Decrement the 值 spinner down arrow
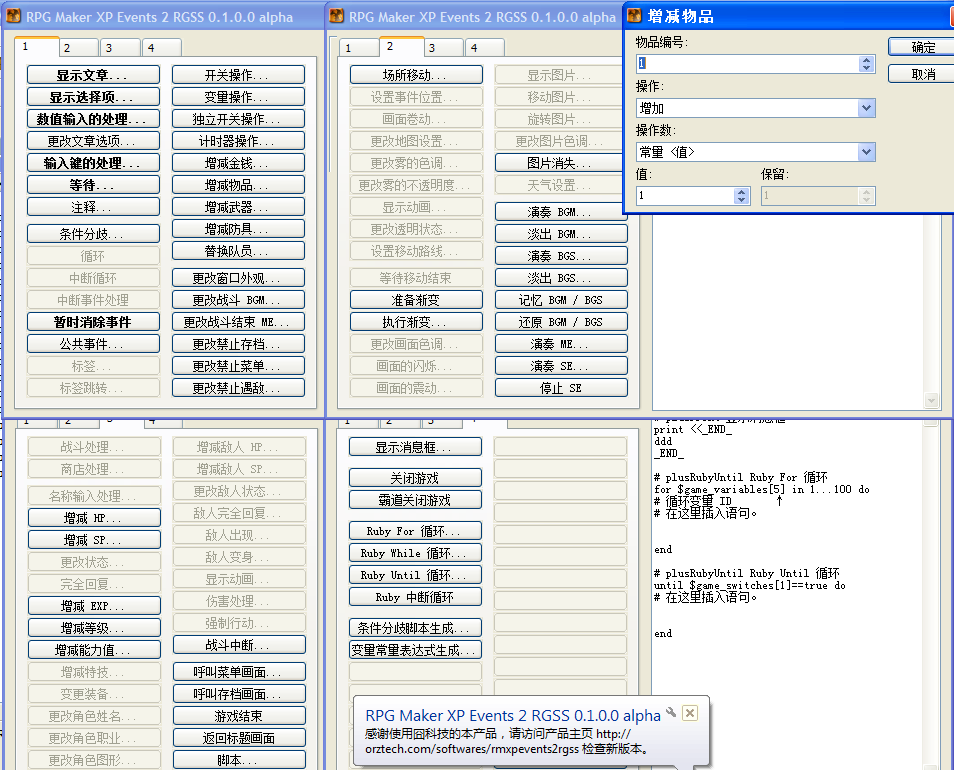The width and height of the screenshot is (954, 770). pyautogui.click(x=742, y=200)
